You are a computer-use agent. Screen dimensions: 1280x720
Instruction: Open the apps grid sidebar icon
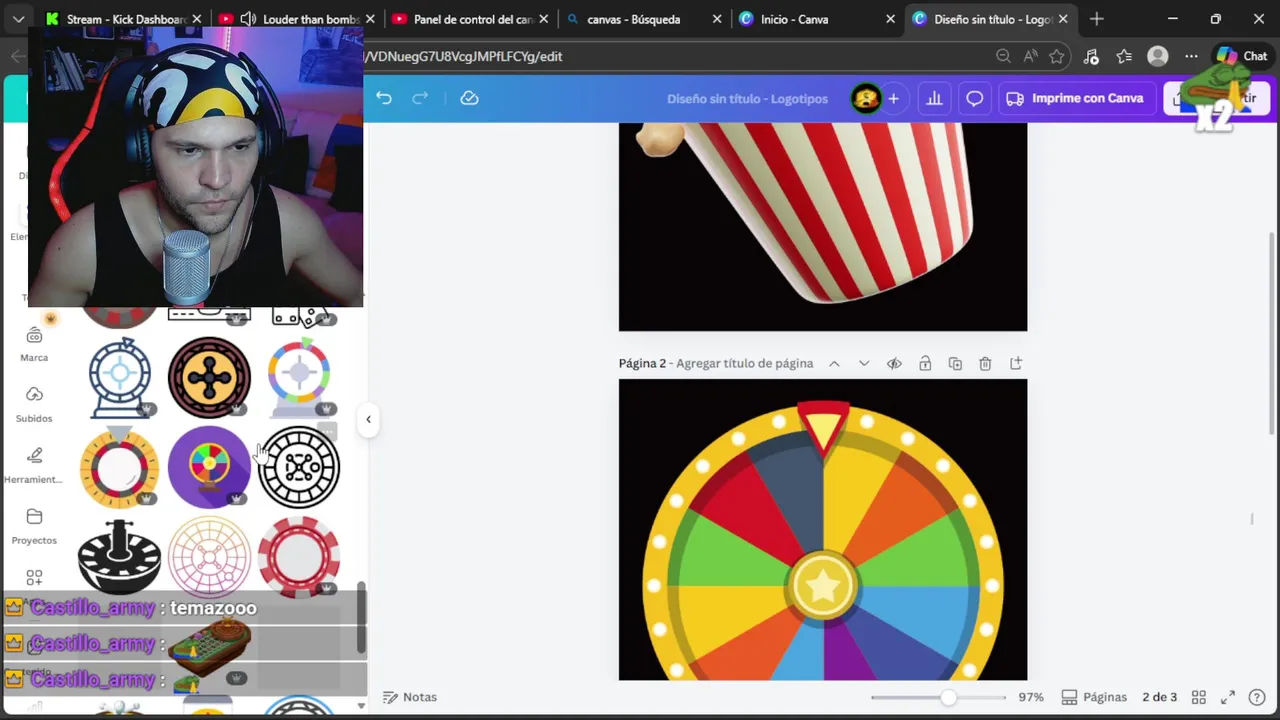(x=34, y=578)
